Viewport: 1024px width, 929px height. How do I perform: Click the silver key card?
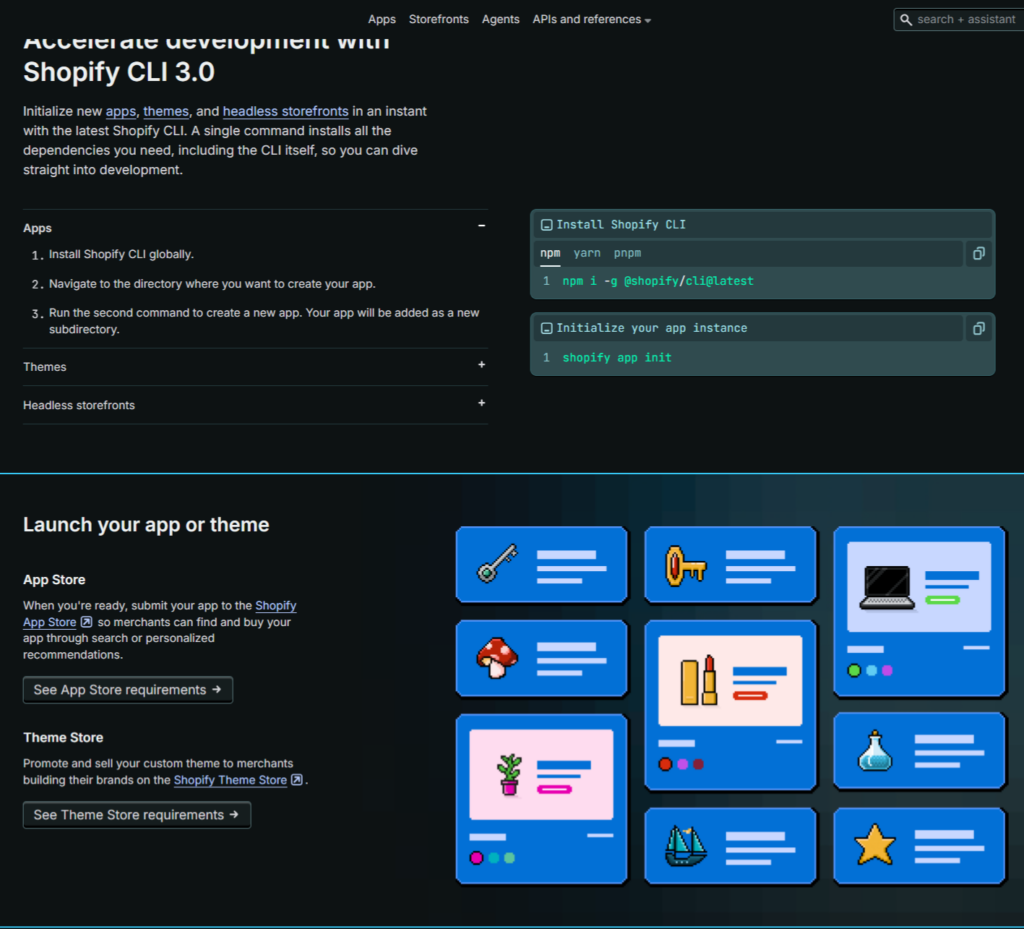pos(541,565)
